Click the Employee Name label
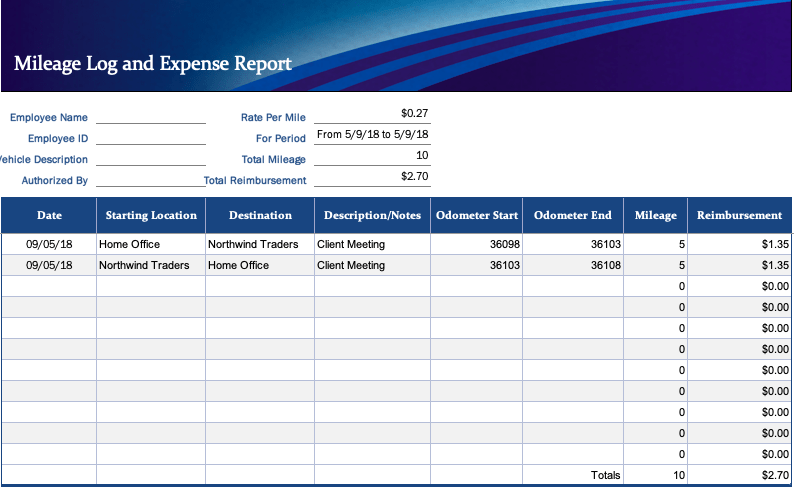This screenshot has width=794, height=489. point(49,117)
